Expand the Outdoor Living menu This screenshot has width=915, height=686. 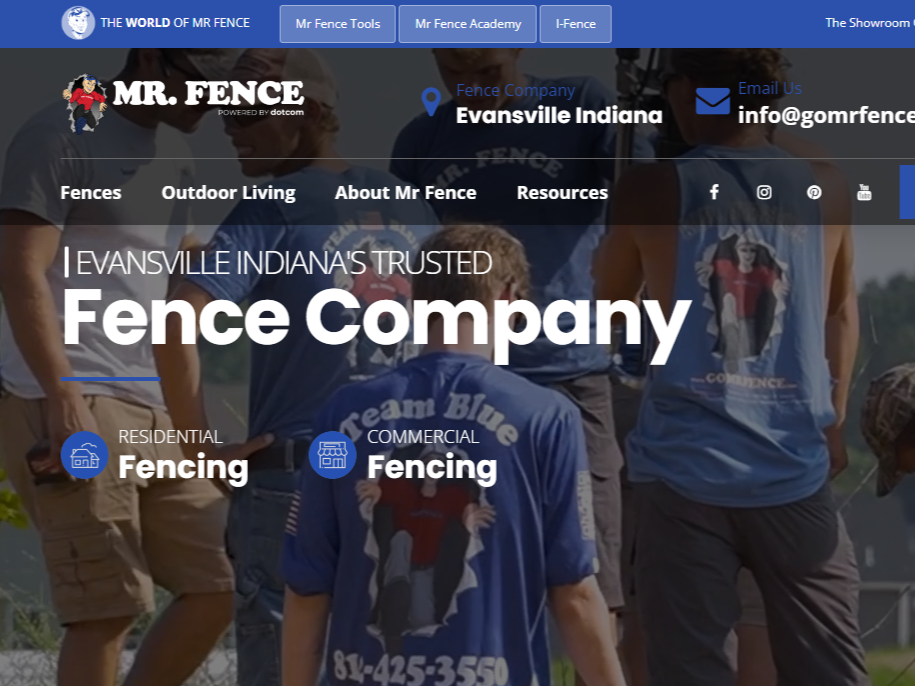pyautogui.click(x=229, y=192)
